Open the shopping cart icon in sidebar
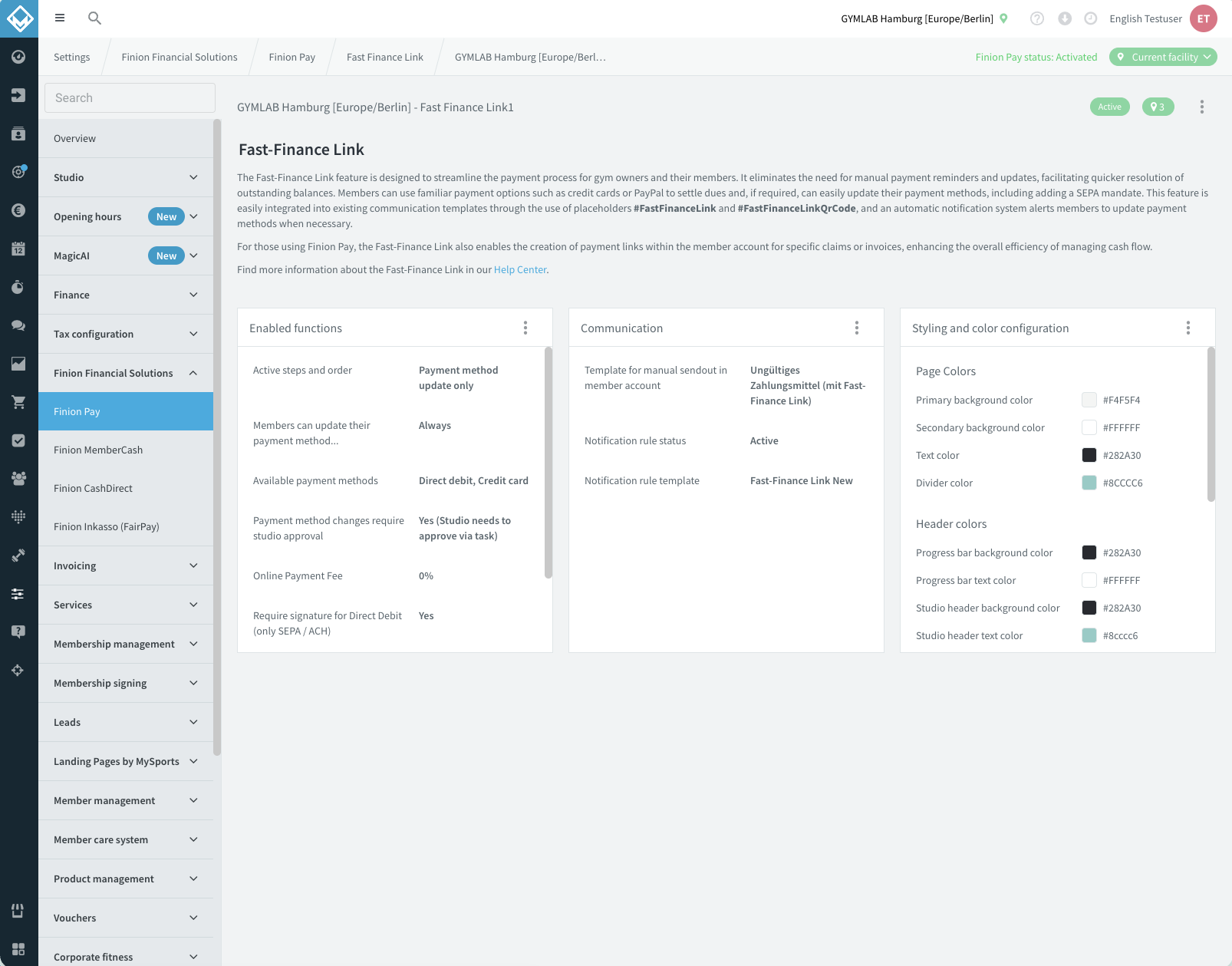Viewport: 1232px width, 966px height. point(18,402)
